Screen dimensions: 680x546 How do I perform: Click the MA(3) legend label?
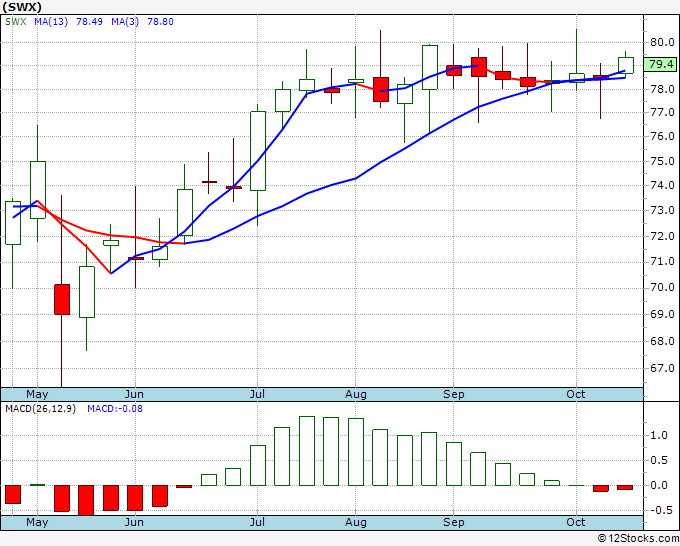[125, 22]
